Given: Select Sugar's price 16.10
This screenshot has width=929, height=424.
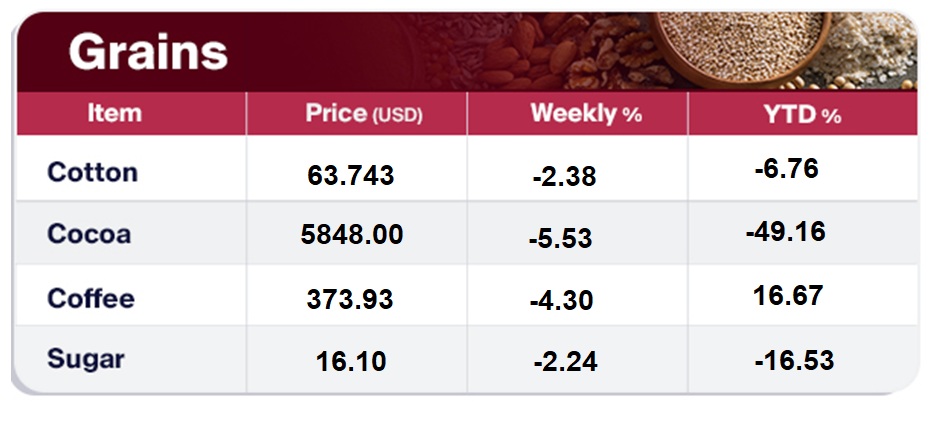Looking at the screenshot, I should (x=351, y=359).
